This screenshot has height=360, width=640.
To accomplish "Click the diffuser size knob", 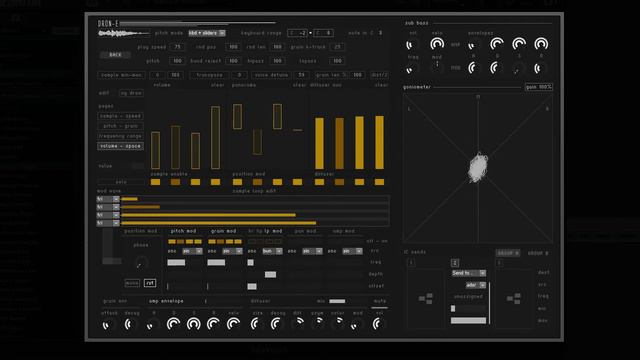I will pos(257,324).
